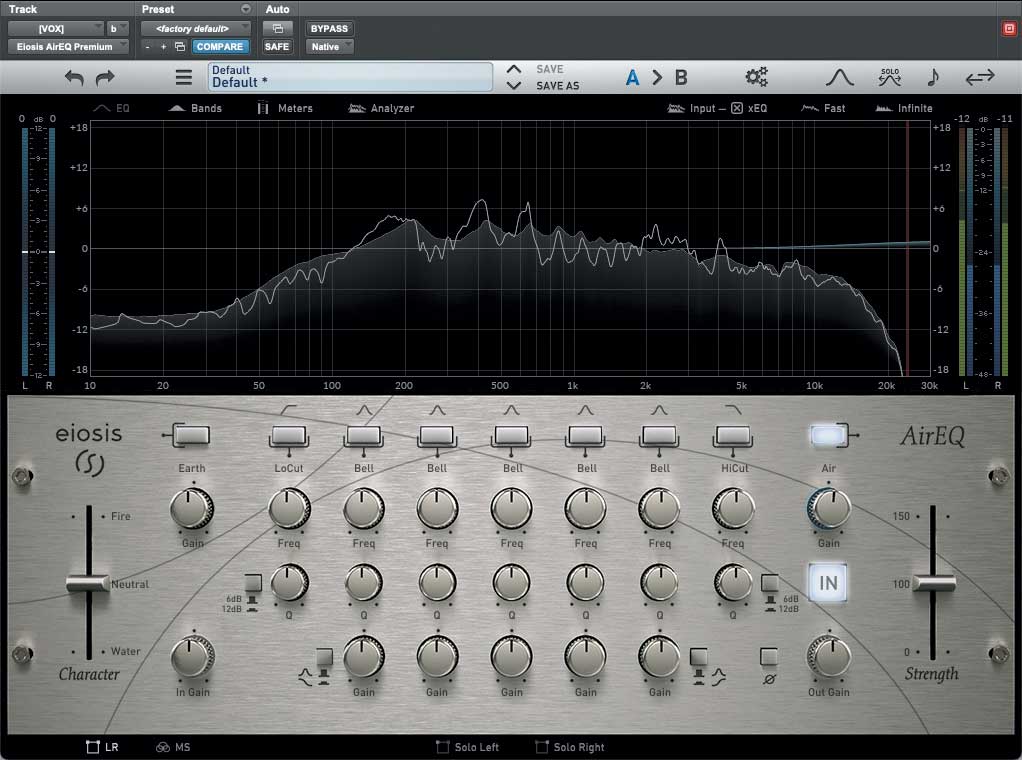Toggle the SOLO band icon
1022x760 pixels.
pyautogui.click(x=890, y=77)
